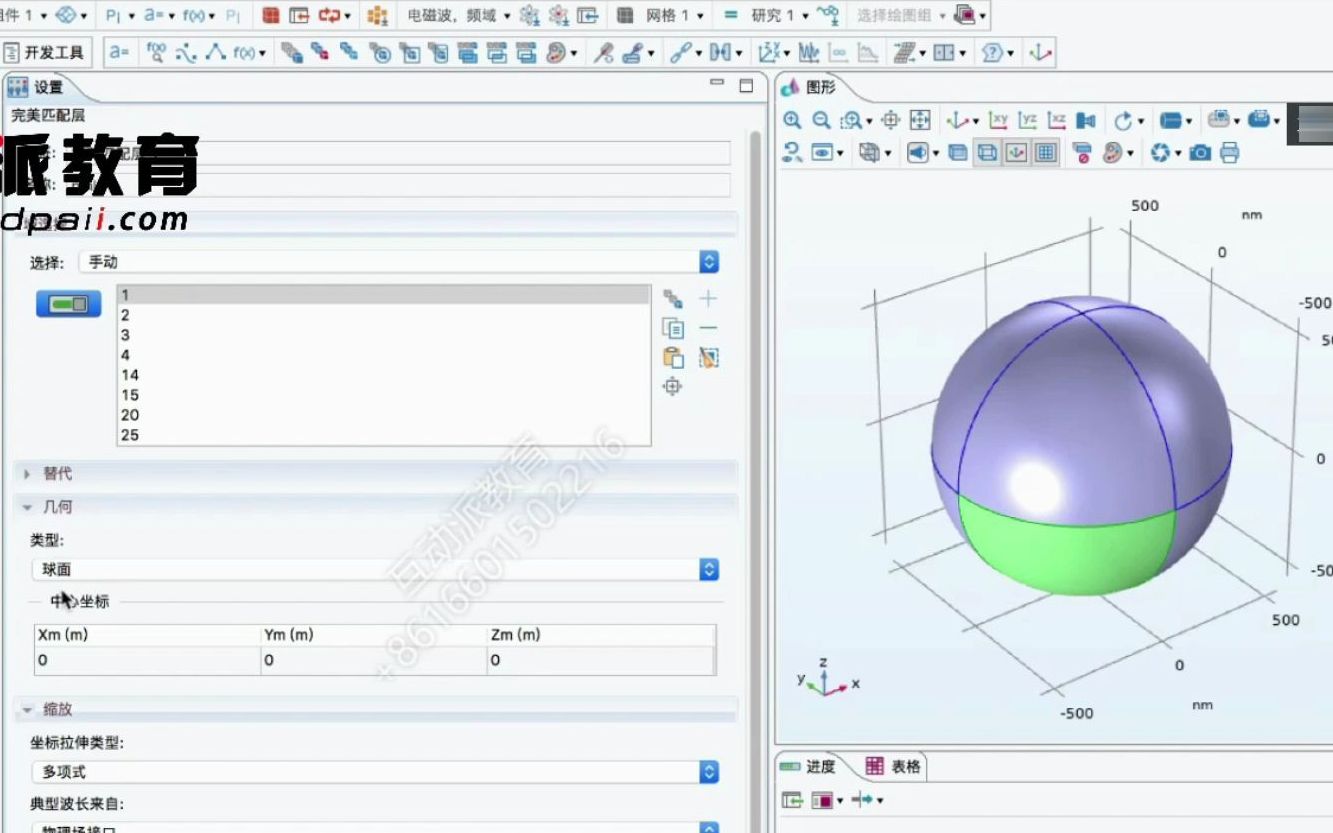Take a snapshot with the camera icon

pos(1199,152)
